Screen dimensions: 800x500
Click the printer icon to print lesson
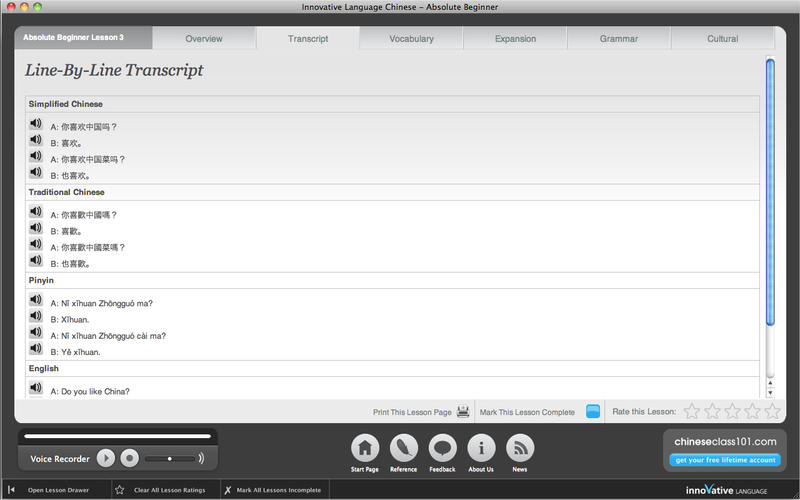(x=463, y=411)
